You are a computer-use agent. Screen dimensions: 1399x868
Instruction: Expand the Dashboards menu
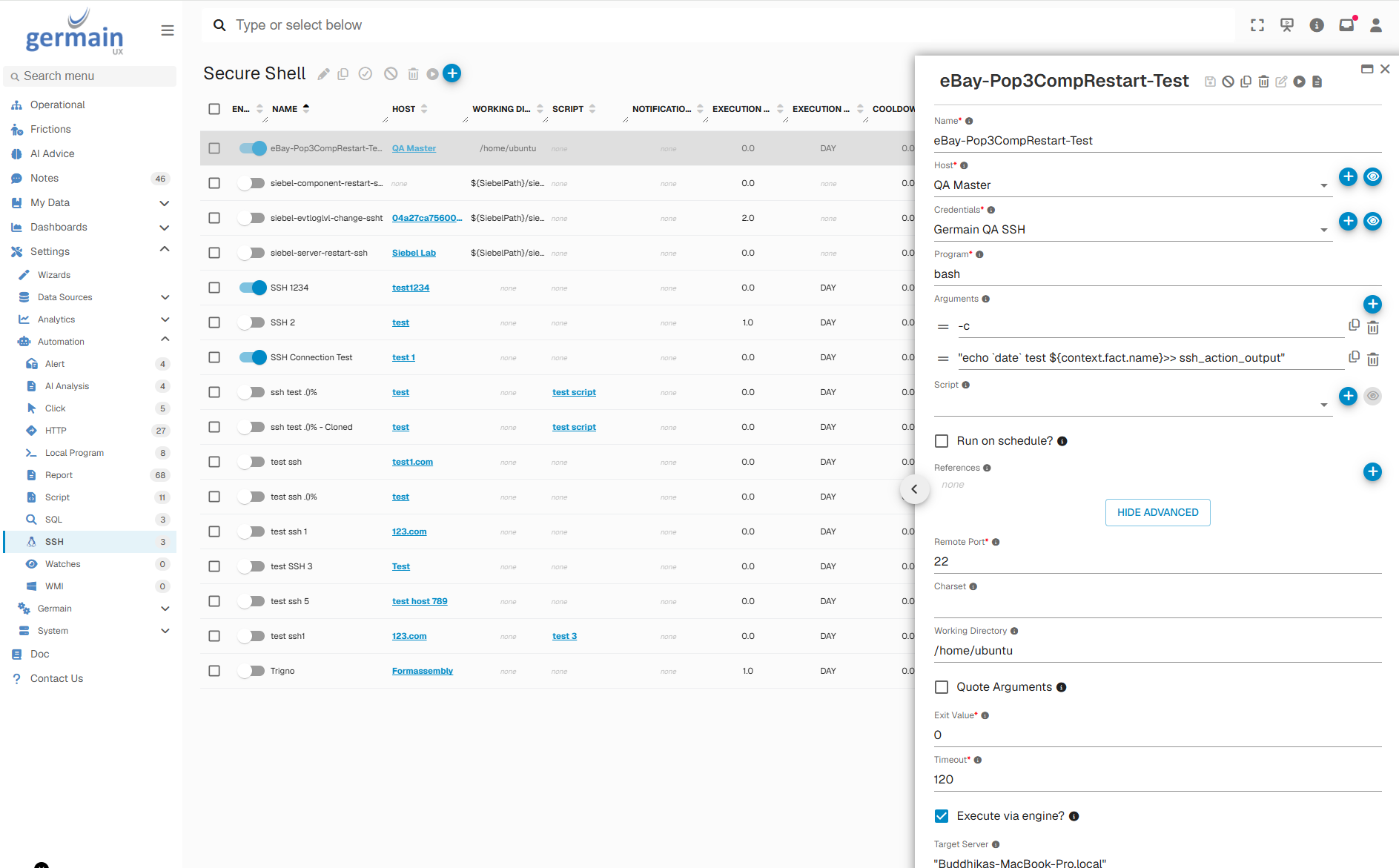point(165,228)
